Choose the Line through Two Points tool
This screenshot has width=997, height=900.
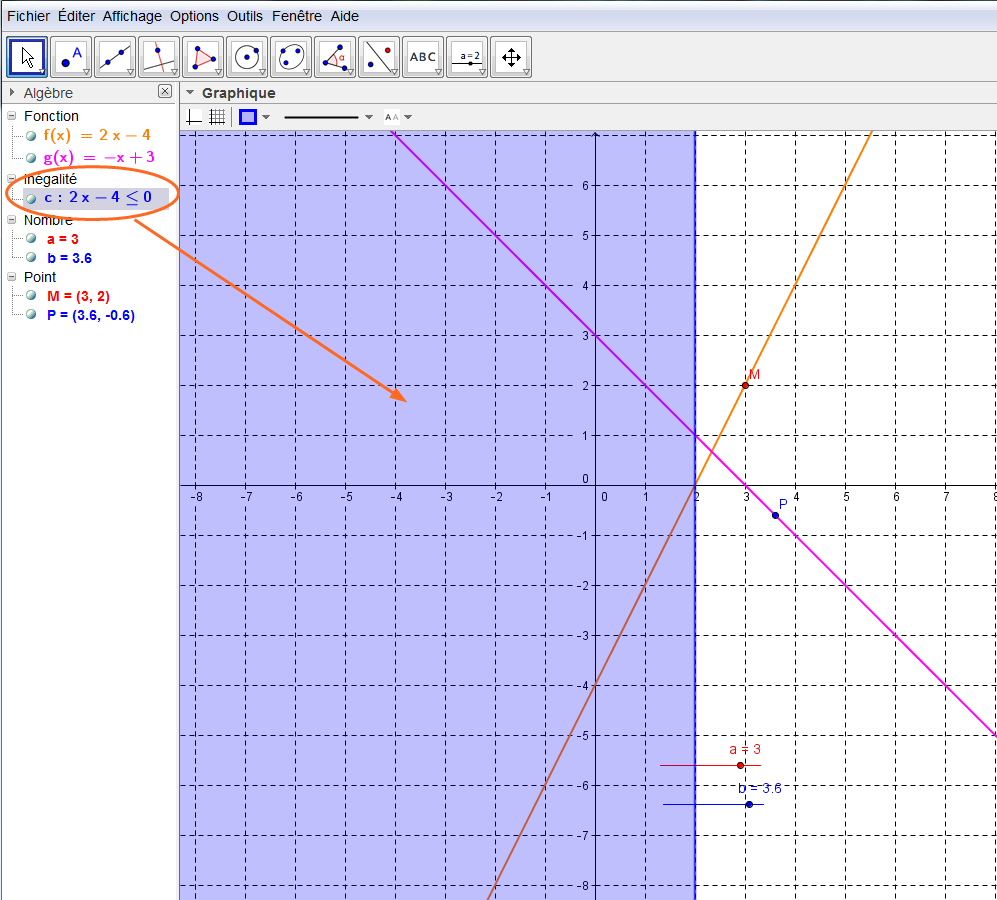click(115, 57)
